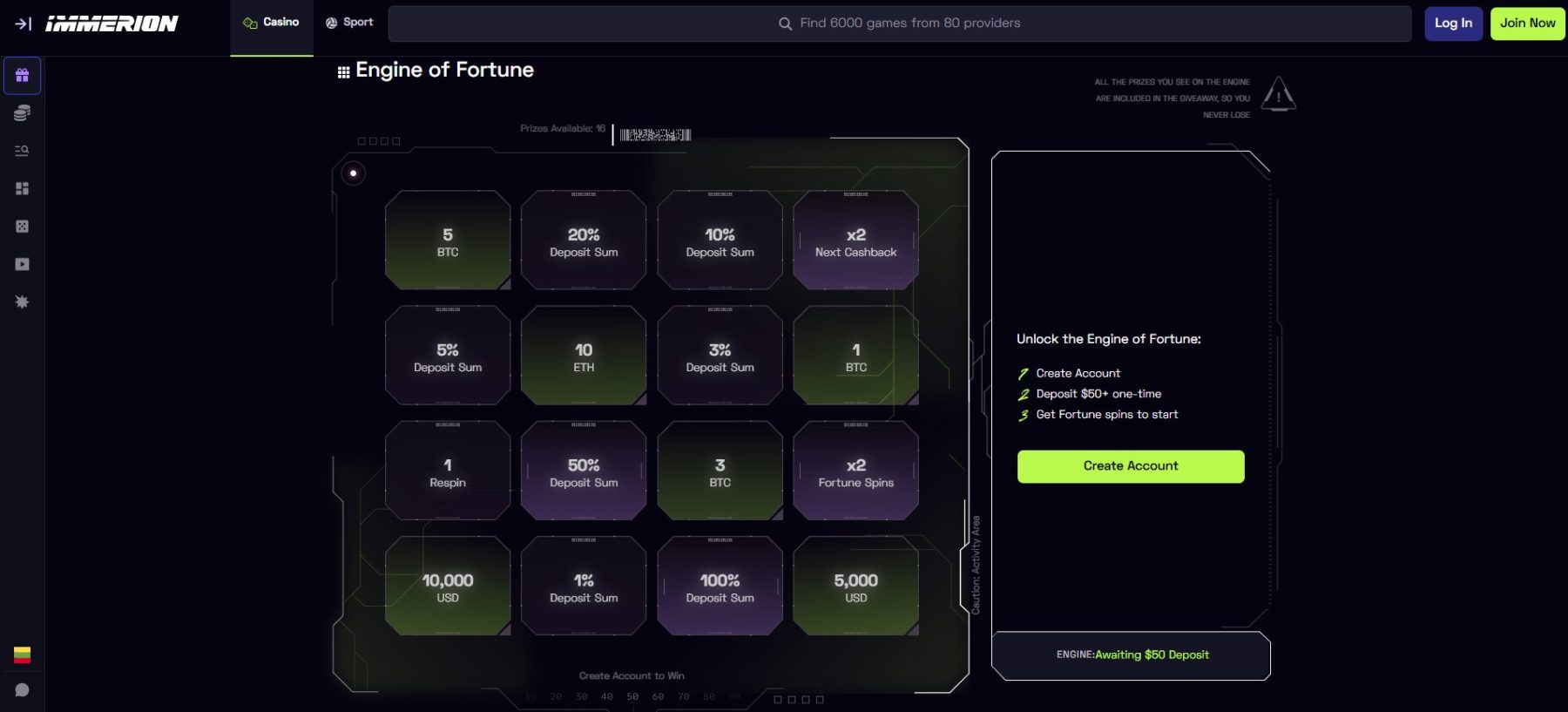Open the search list sidebar icon
This screenshot has width=1568, height=712.
(23, 151)
